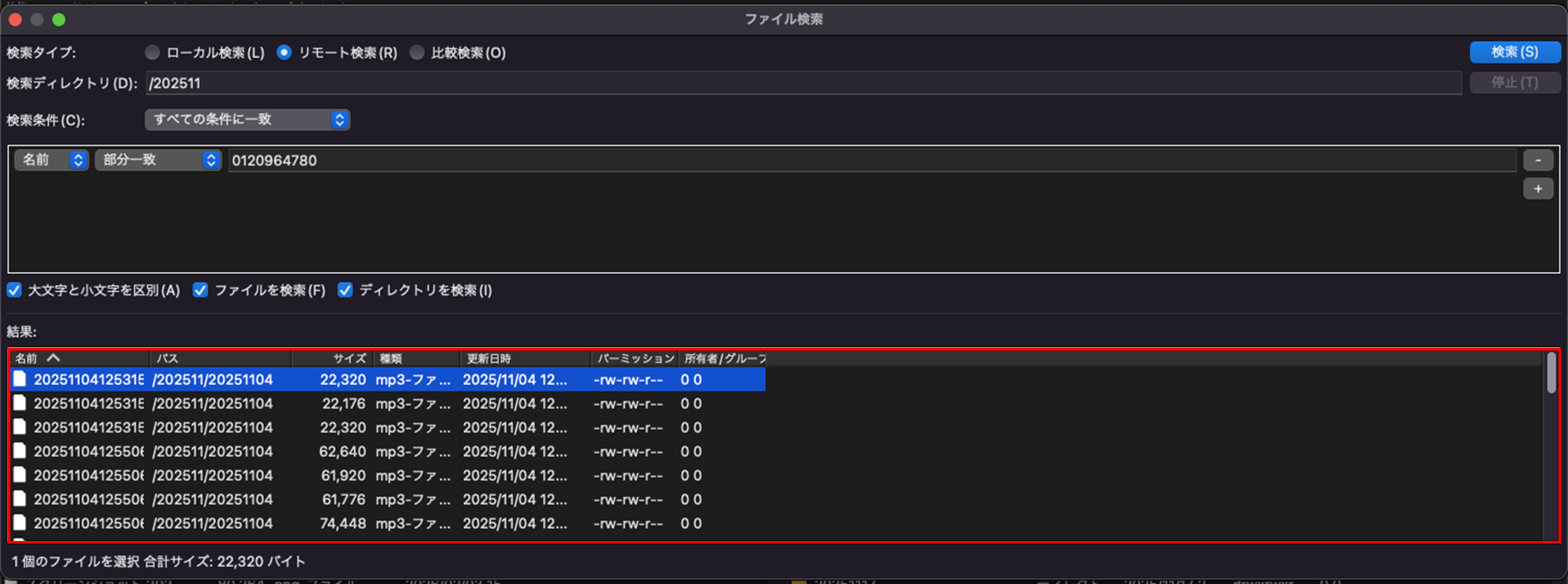The height and width of the screenshot is (584, 1568).
Task: Toggle 大文字と小文字を区別 (A) checkbox
Action: pyautogui.click(x=15, y=290)
